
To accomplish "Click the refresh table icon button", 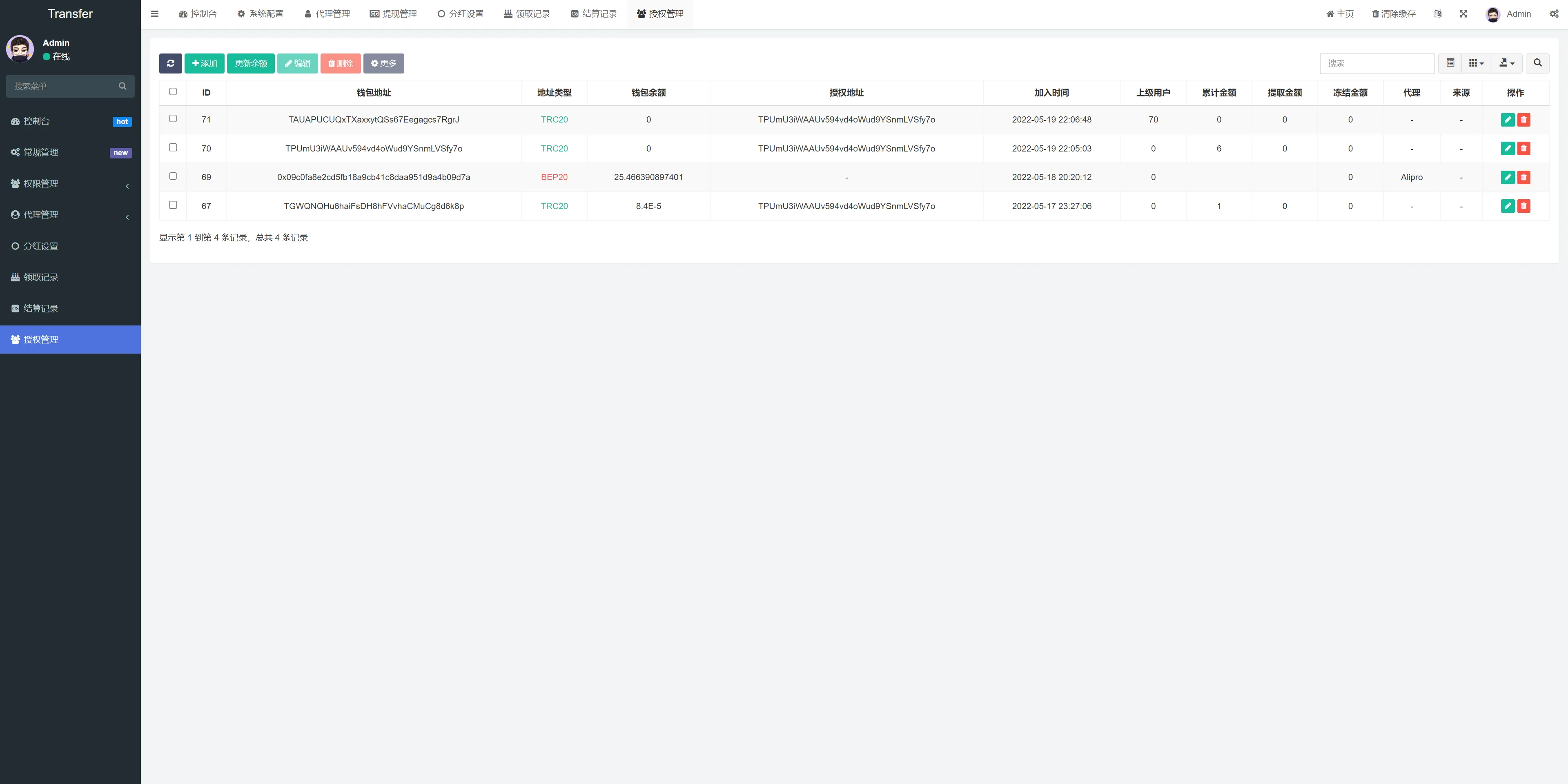I will click(170, 63).
